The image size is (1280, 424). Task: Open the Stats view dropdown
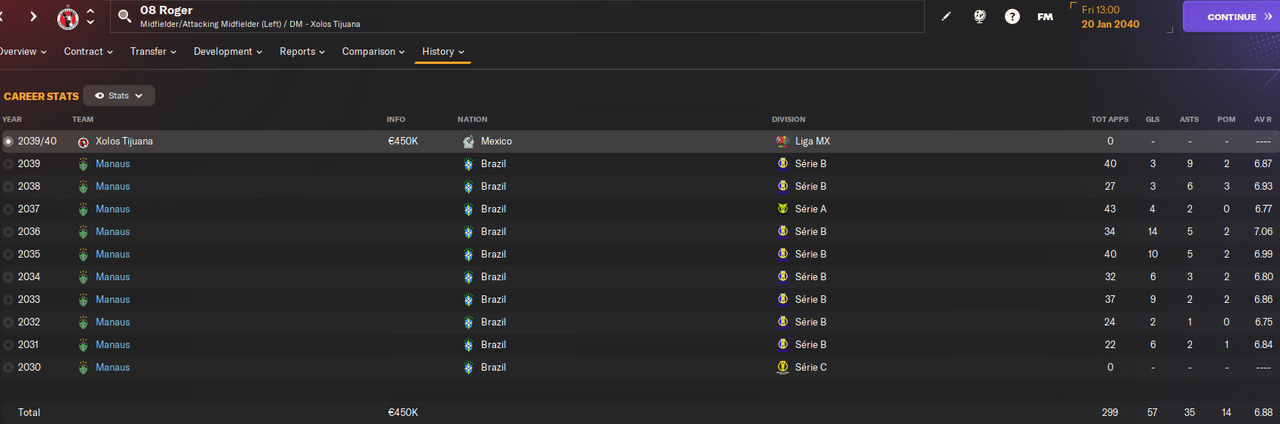[119, 96]
